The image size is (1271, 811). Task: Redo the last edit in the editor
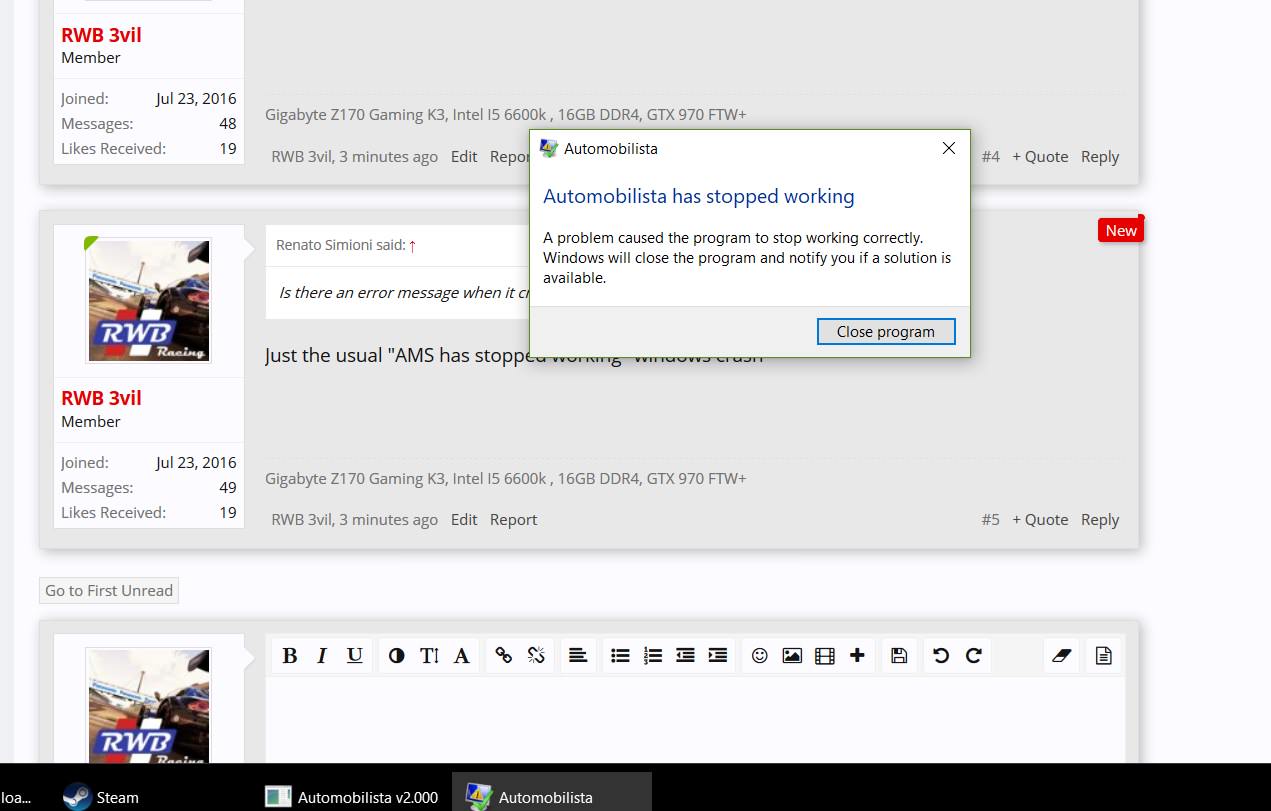(974, 655)
